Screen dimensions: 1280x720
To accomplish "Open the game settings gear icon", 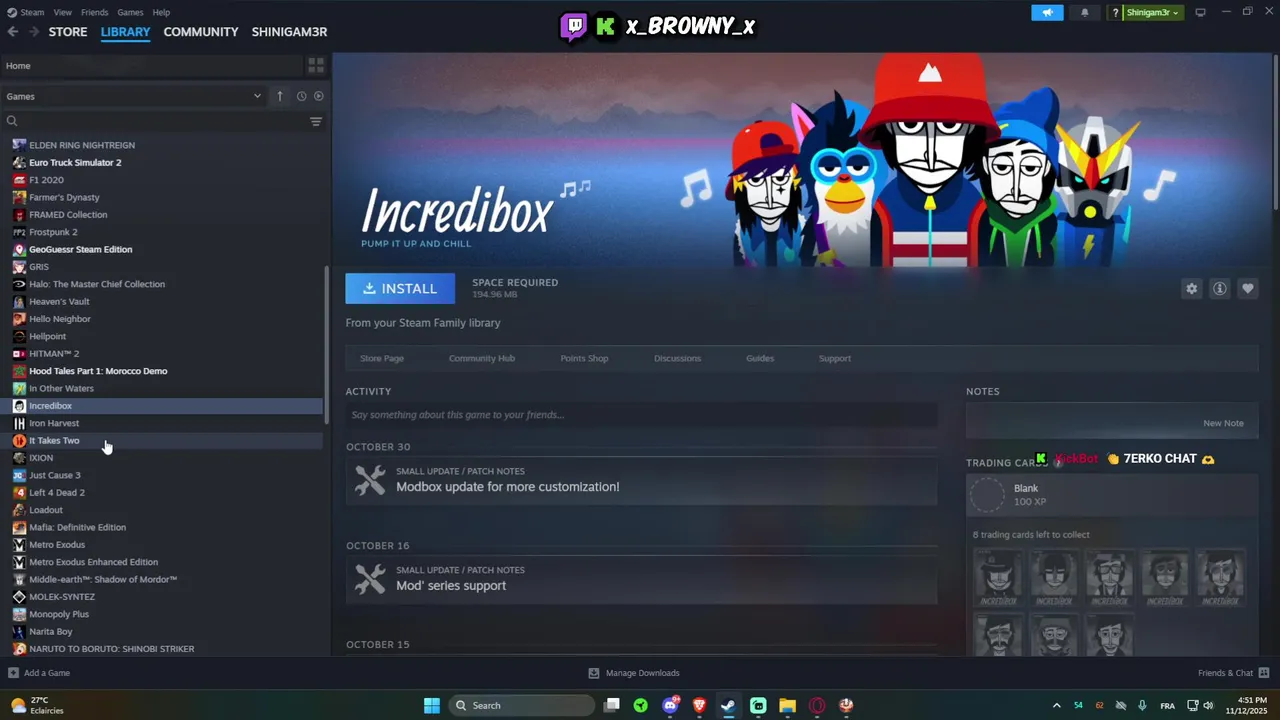I will pos(1191,288).
